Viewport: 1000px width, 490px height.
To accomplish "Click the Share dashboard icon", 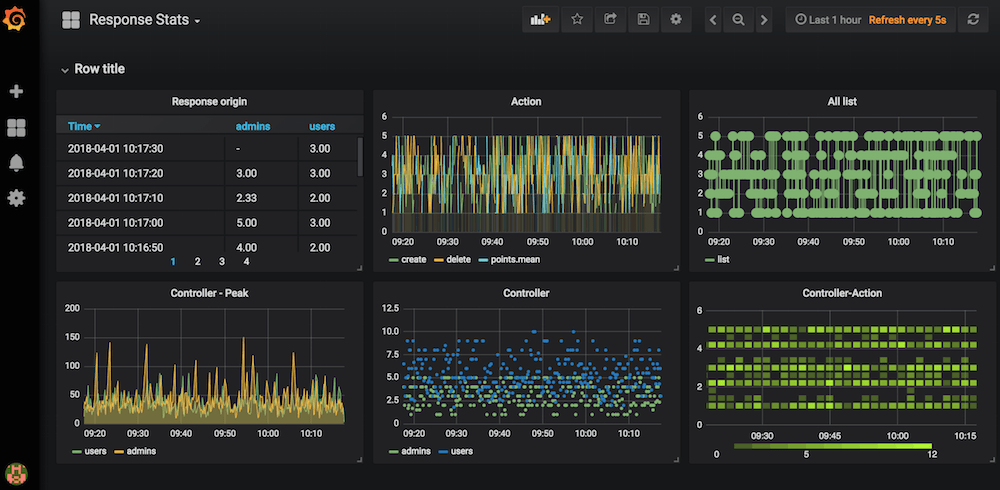I will pyautogui.click(x=610, y=19).
